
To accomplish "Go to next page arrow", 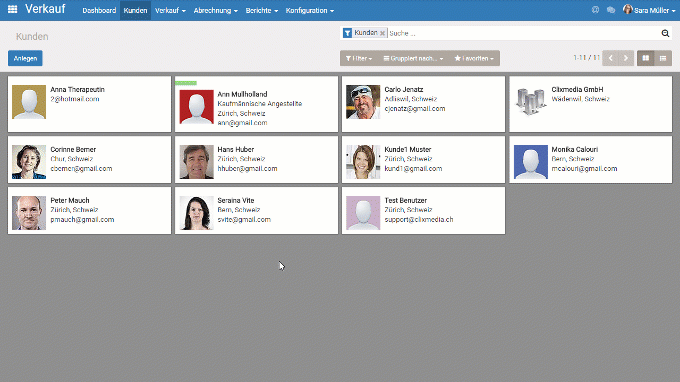I will pos(626,58).
